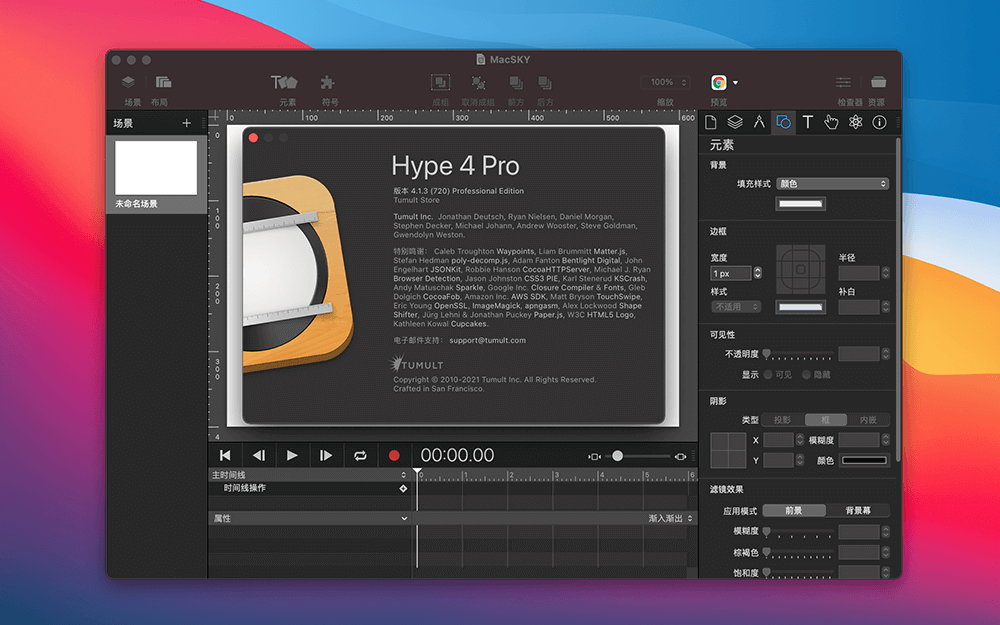Select 内嵌 inset shadow type
The image size is (1000, 625).
pos(868,420)
